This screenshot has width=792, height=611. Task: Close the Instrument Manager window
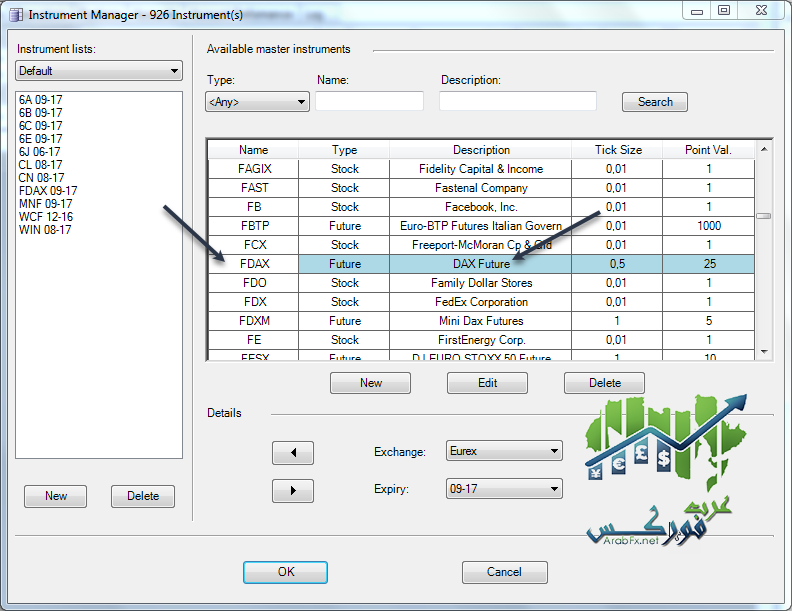762,10
